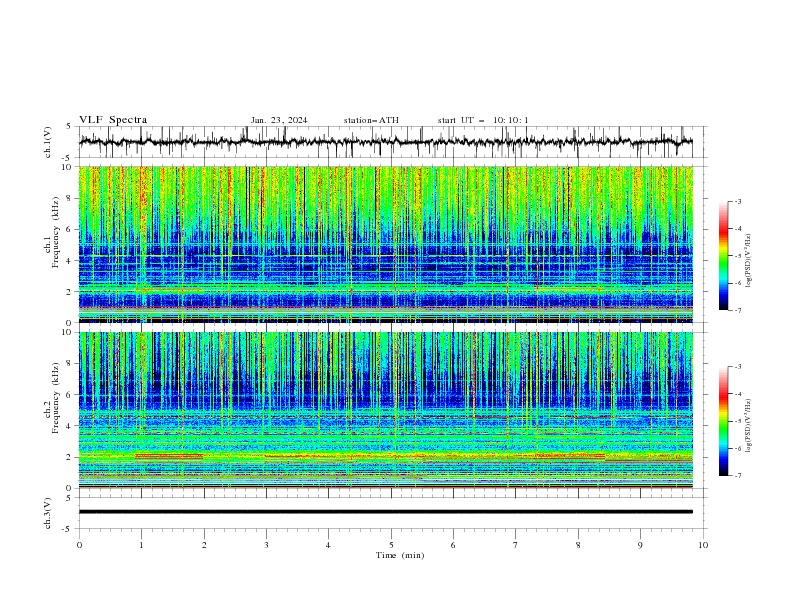The height and width of the screenshot is (612, 792).
Task: Click the 'start UT = 10:10:1' label
Action: point(483,120)
